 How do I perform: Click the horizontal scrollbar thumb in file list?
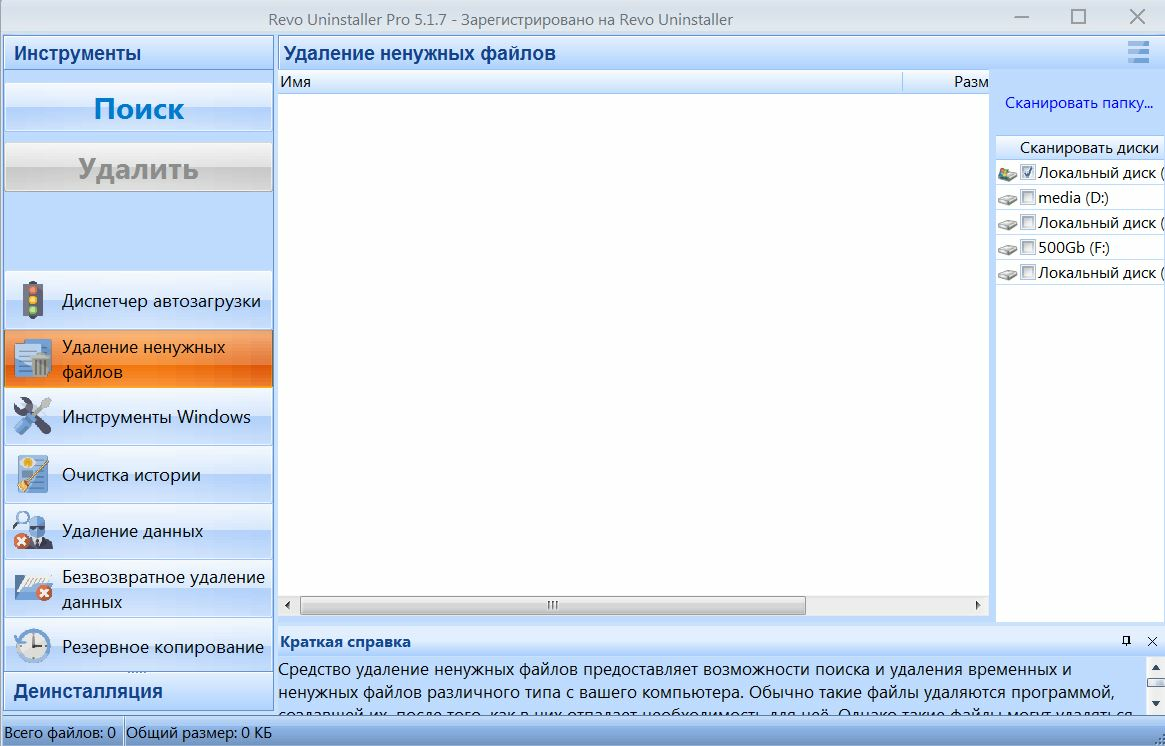click(553, 605)
